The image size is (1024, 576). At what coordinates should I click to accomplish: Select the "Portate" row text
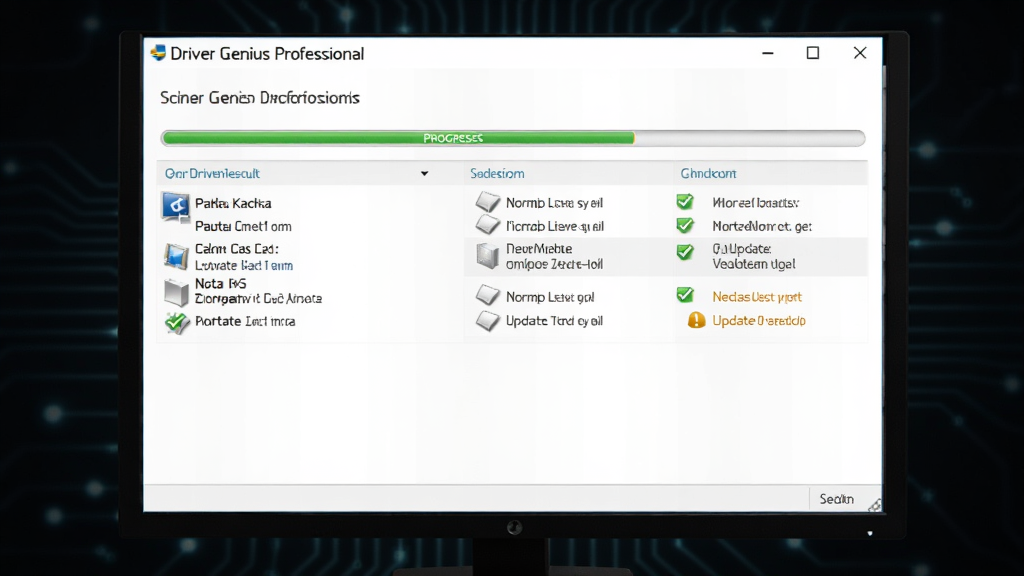click(245, 321)
